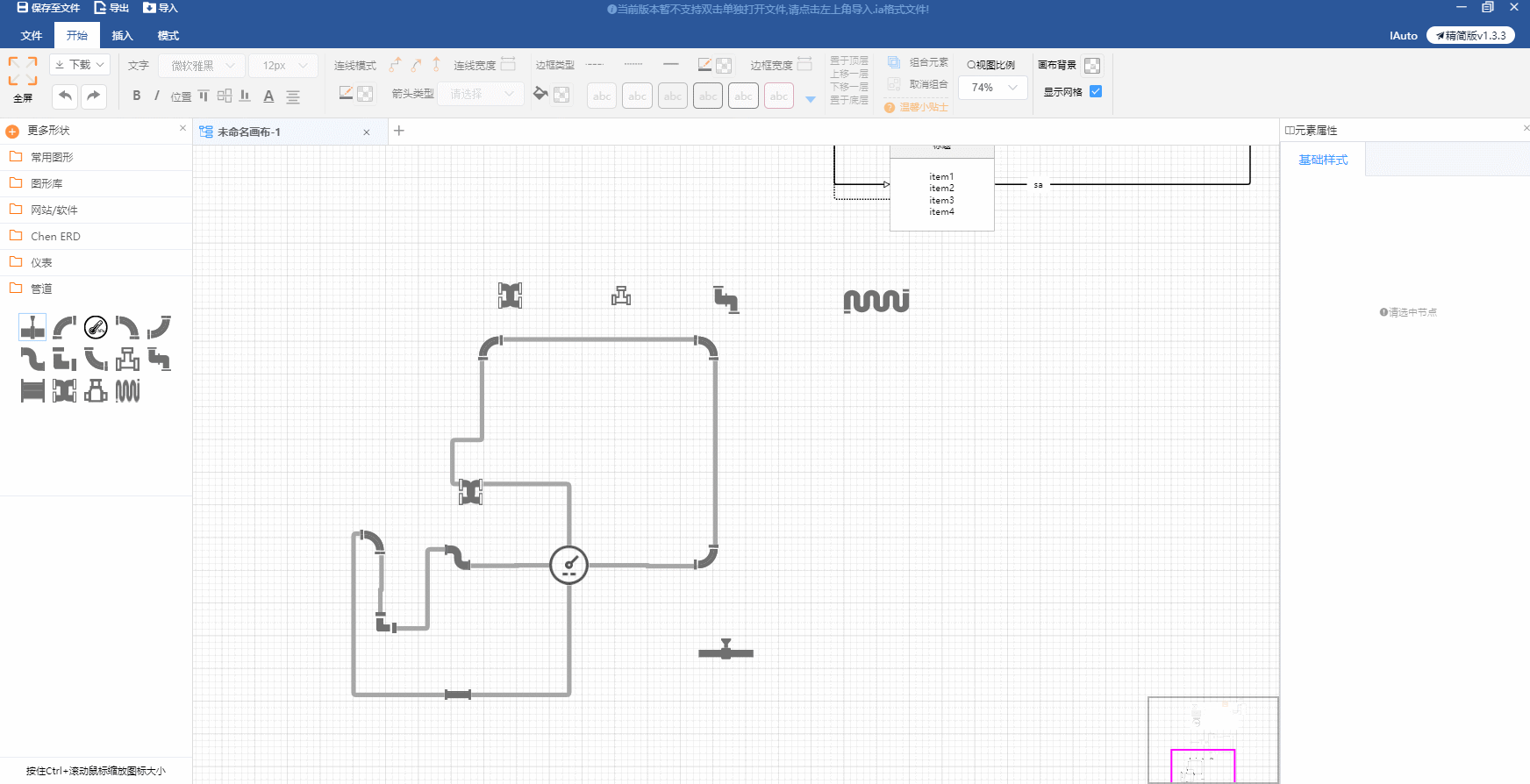Click the 温馨小贴士 tips link
The image size is (1530, 784).
click(x=917, y=107)
